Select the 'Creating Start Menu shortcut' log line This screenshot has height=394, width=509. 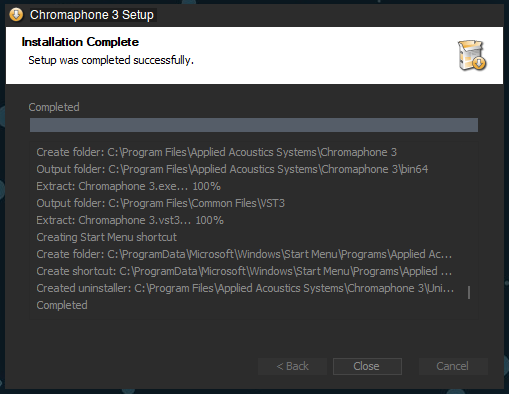tap(107, 237)
